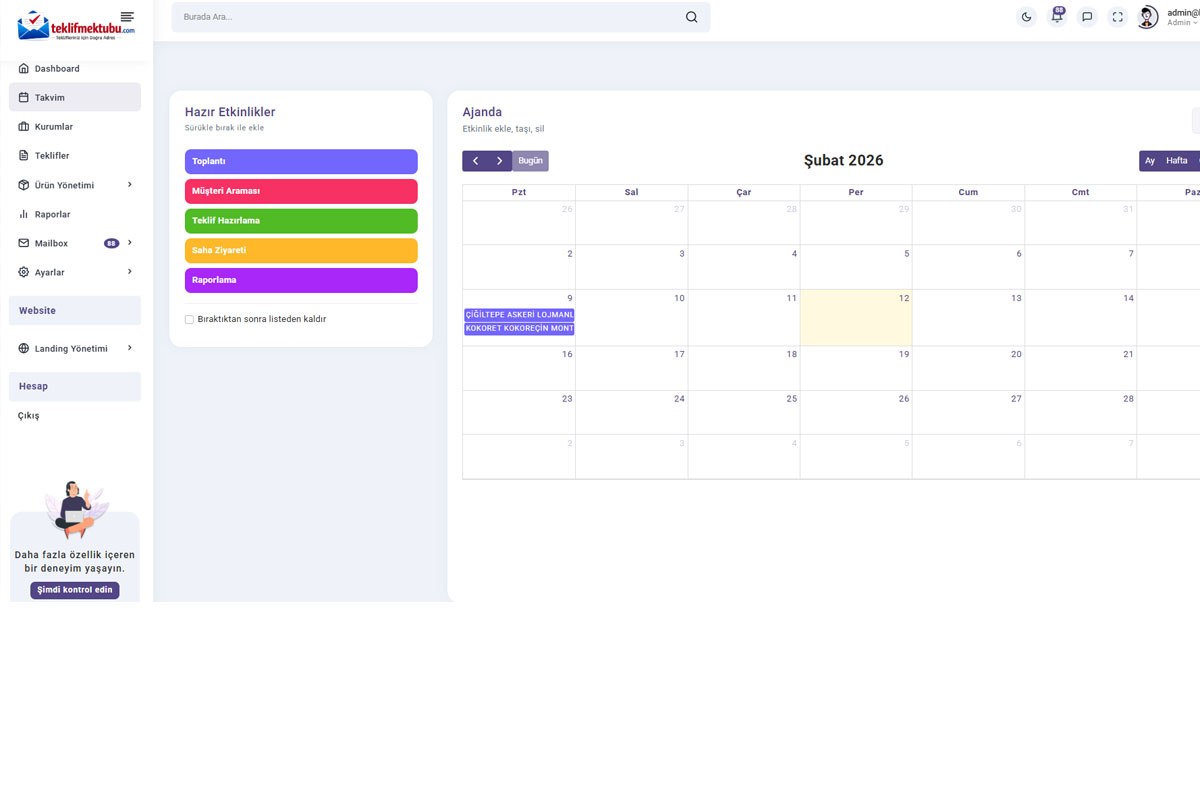Image resolution: width=1200 pixels, height=800 pixels.
Task: Collapse sidebar with hamburger menu icon
Action: 127,17
